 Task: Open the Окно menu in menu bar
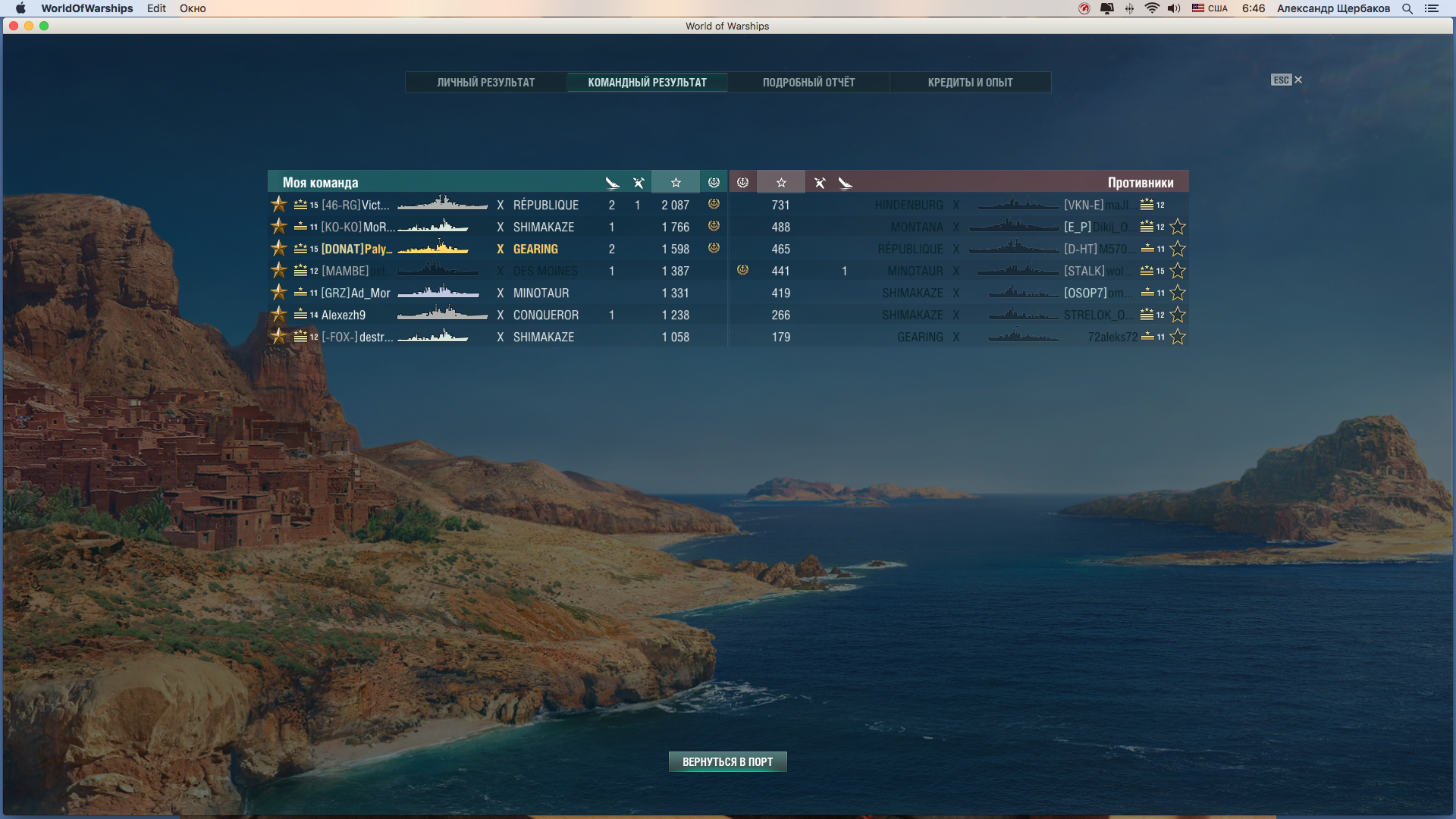click(x=193, y=8)
